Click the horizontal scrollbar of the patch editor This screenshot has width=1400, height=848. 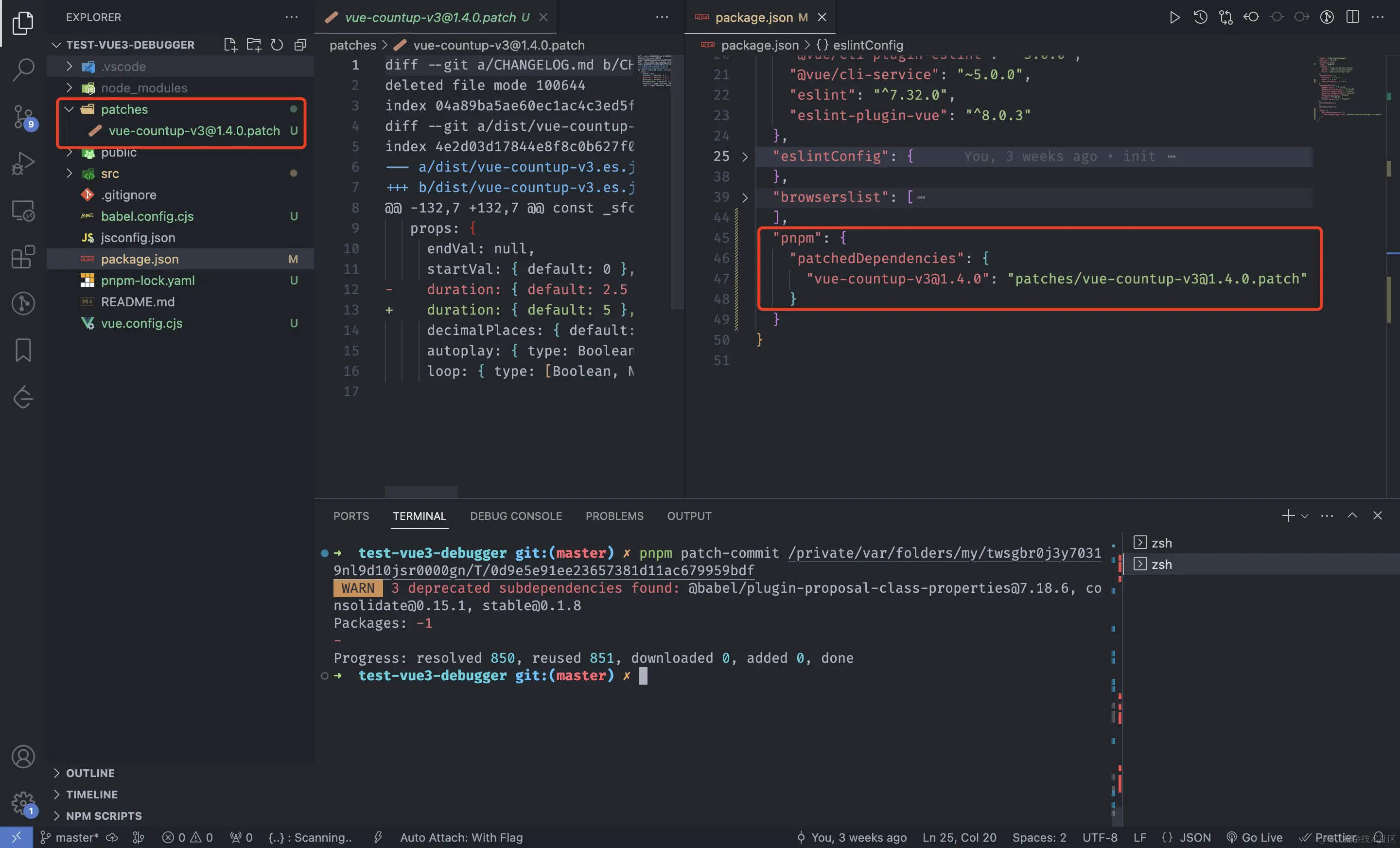pos(421,491)
